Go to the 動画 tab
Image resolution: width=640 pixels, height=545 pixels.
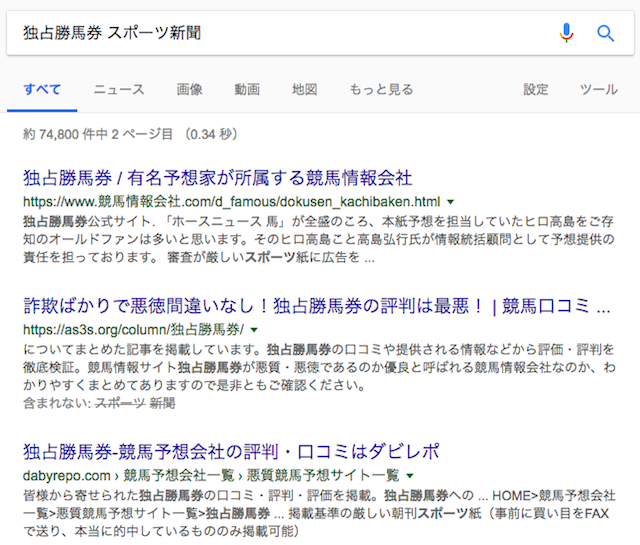(x=247, y=89)
